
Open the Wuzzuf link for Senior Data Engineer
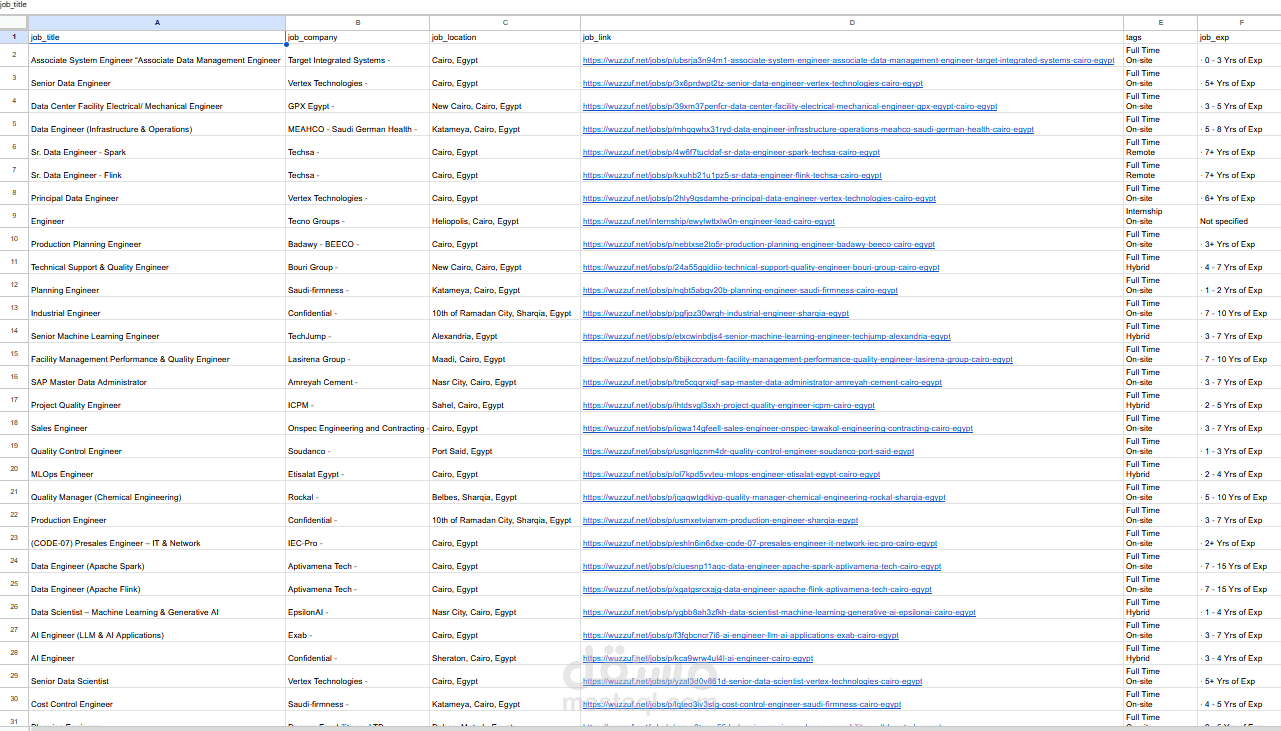pyautogui.click(x=753, y=84)
